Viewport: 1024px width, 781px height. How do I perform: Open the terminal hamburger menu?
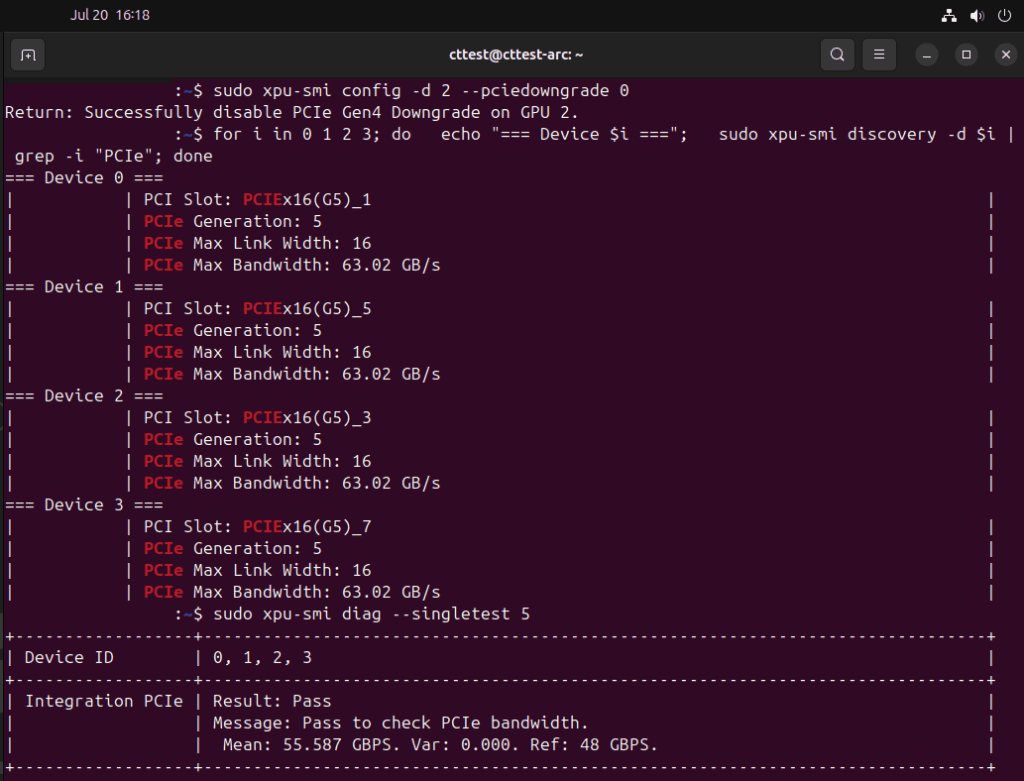[x=879, y=55]
